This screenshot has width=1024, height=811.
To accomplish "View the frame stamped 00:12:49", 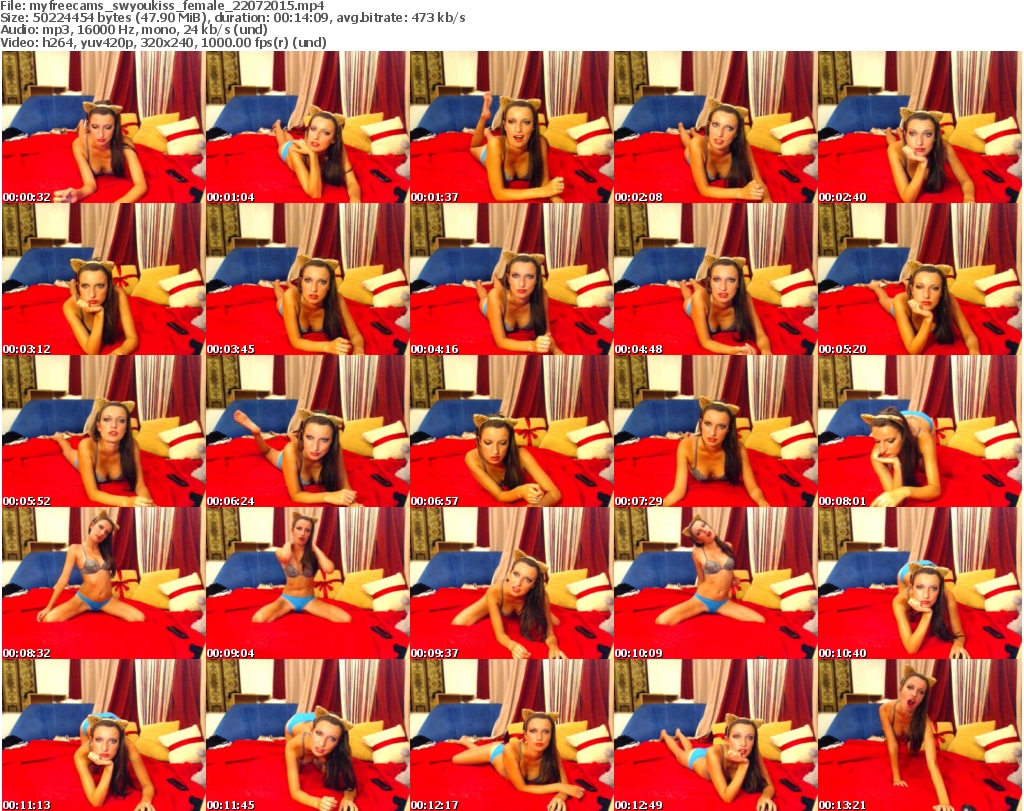I will [715, 735].
